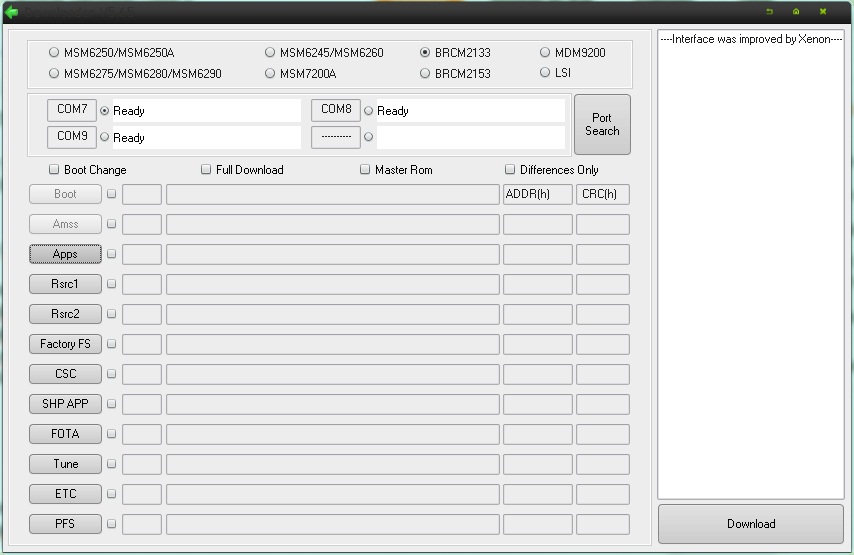The image size is (854, 555).
Task: Click the CSC file button
Action: coord(65,374)
